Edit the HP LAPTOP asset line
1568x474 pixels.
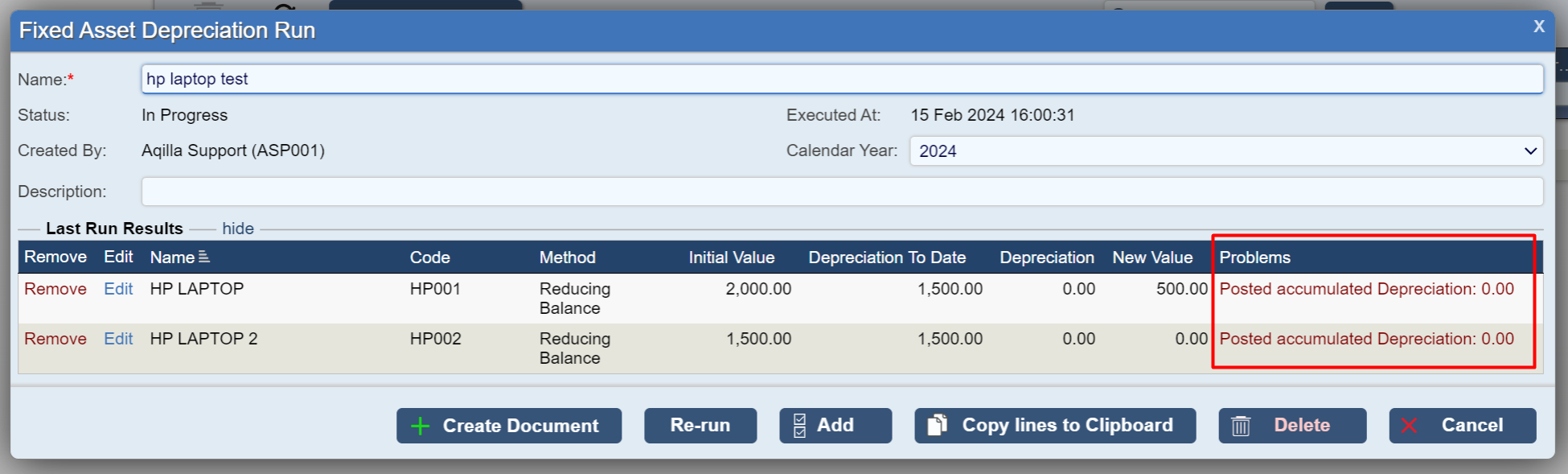118,289
